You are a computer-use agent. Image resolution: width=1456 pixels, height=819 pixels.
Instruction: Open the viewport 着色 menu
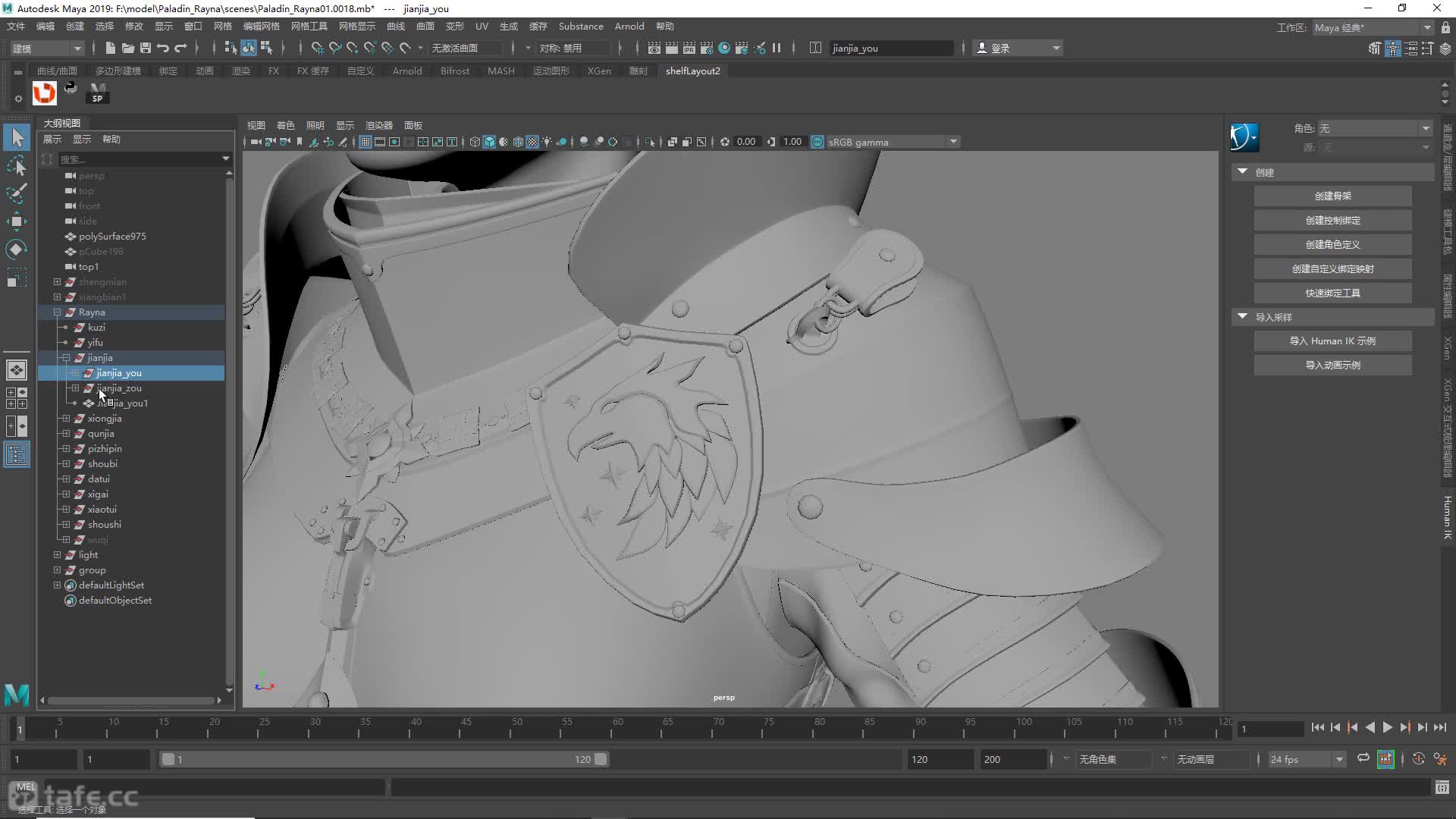coord(285,125)
